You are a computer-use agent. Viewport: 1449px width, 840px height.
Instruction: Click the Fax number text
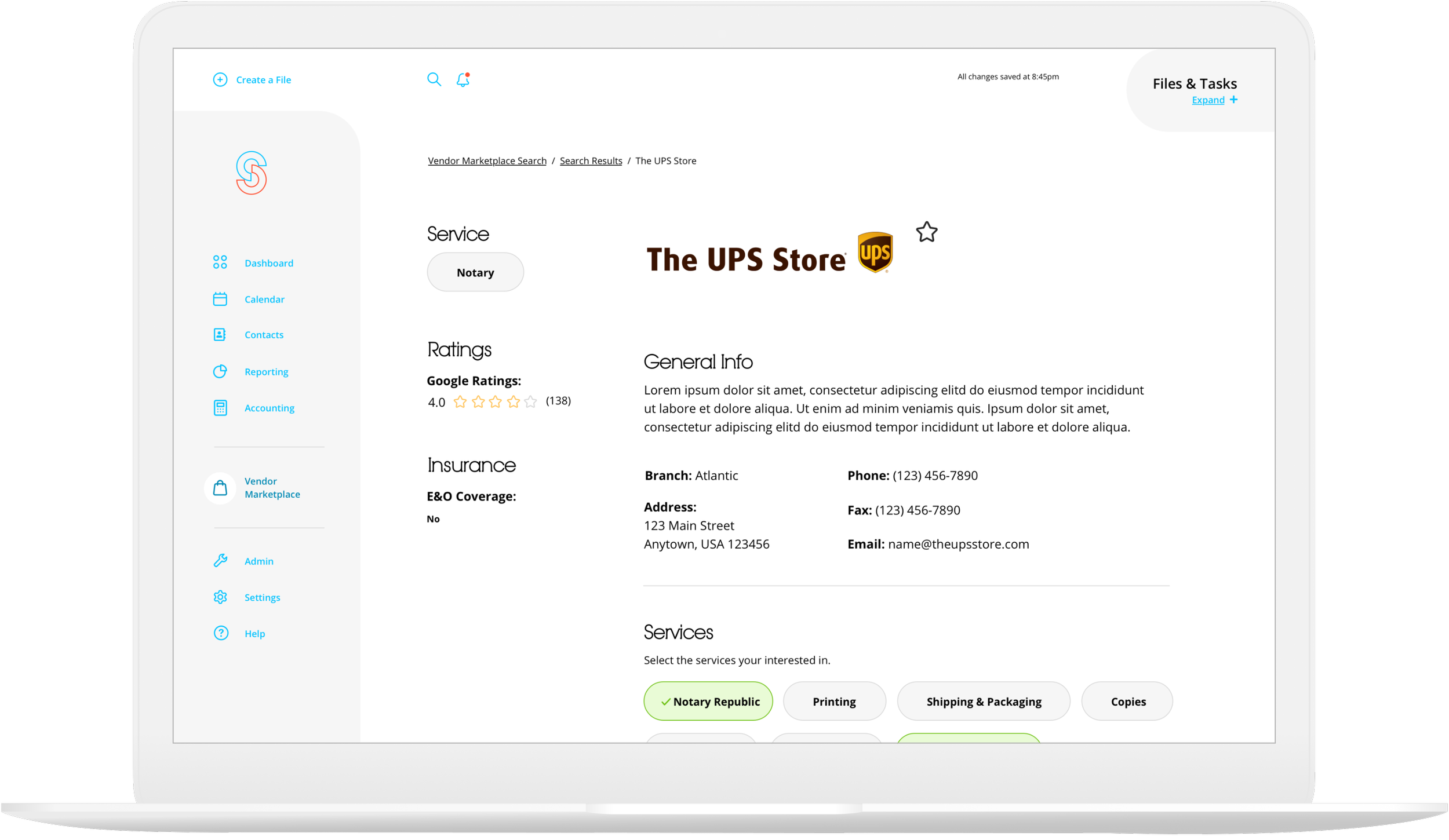pos(918,510)
